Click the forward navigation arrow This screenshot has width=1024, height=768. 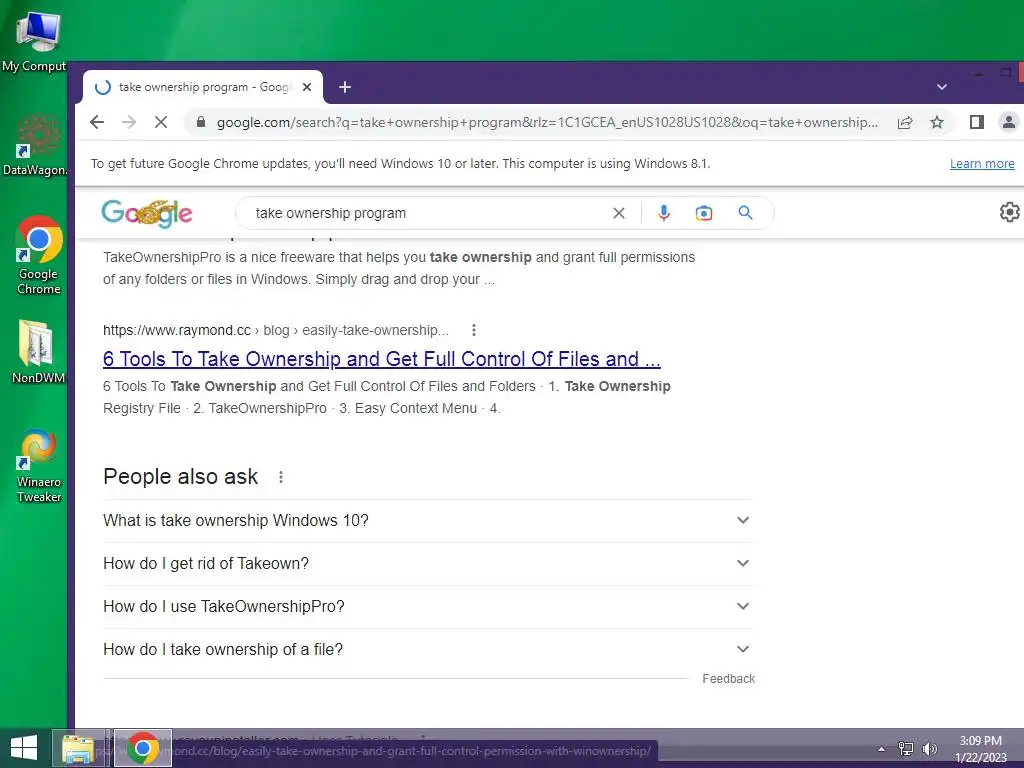pos(129,122)
